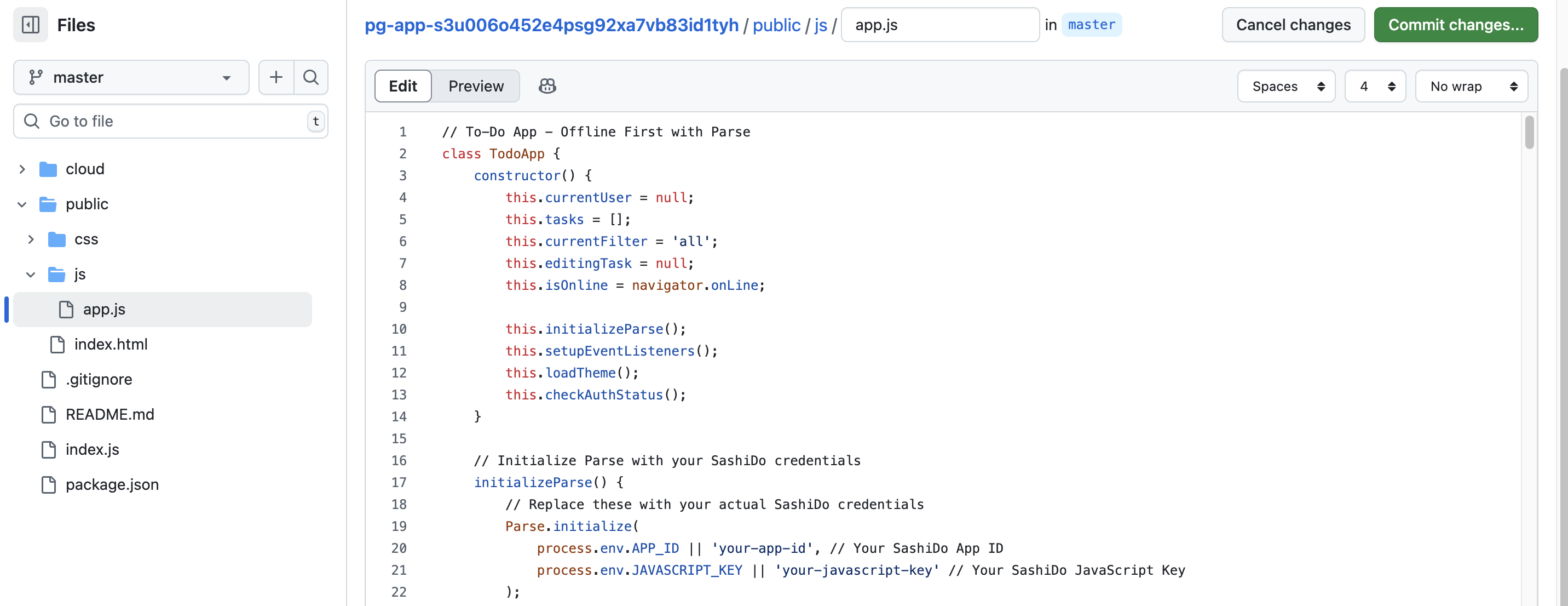The image size is (1568, 606).
Task: Click 'this.loadTheme();' code line
Action: tap(572, 373)
